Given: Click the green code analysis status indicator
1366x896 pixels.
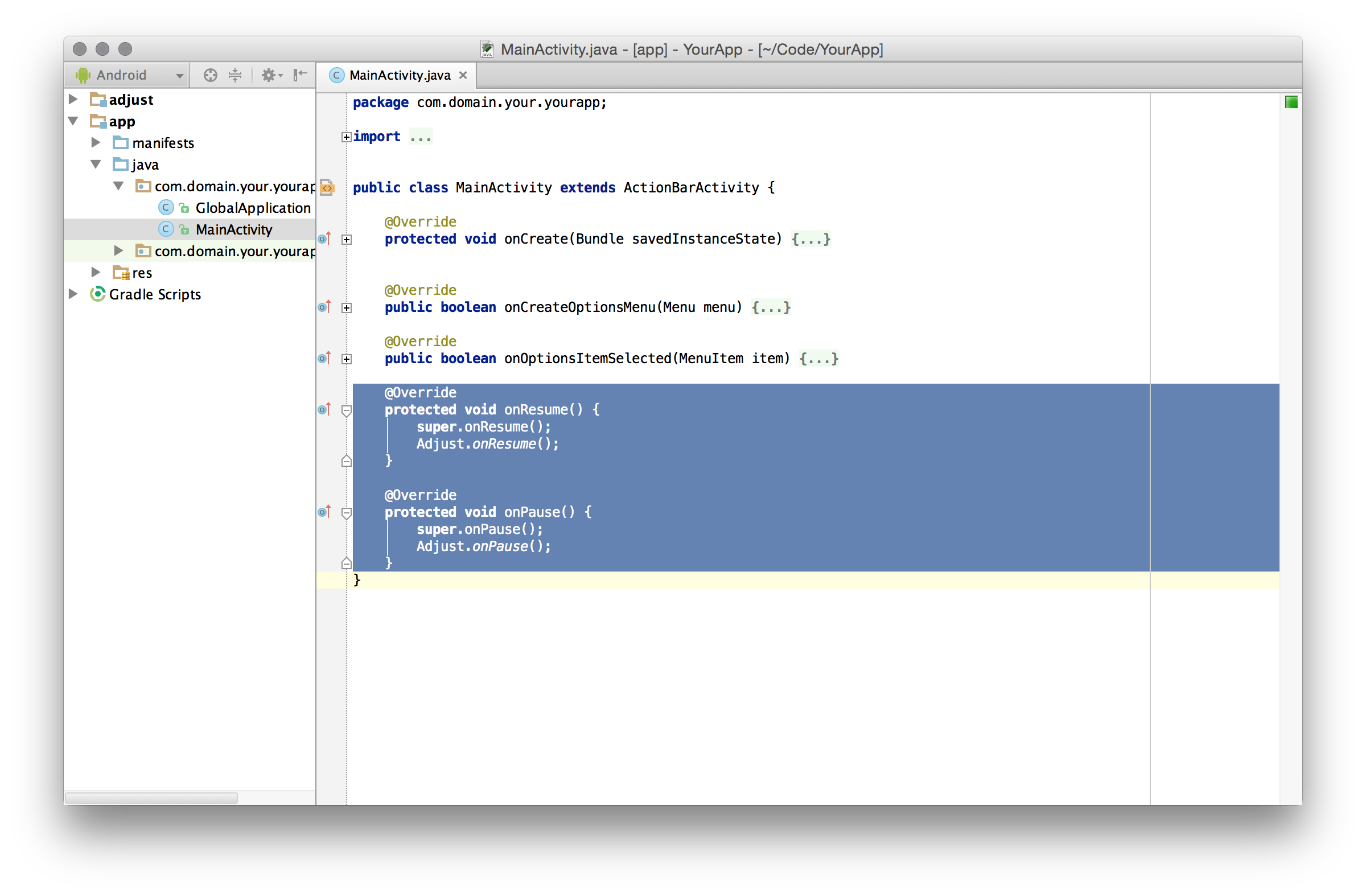Looking at the screenshot, I should click(x=1291, y=102).
